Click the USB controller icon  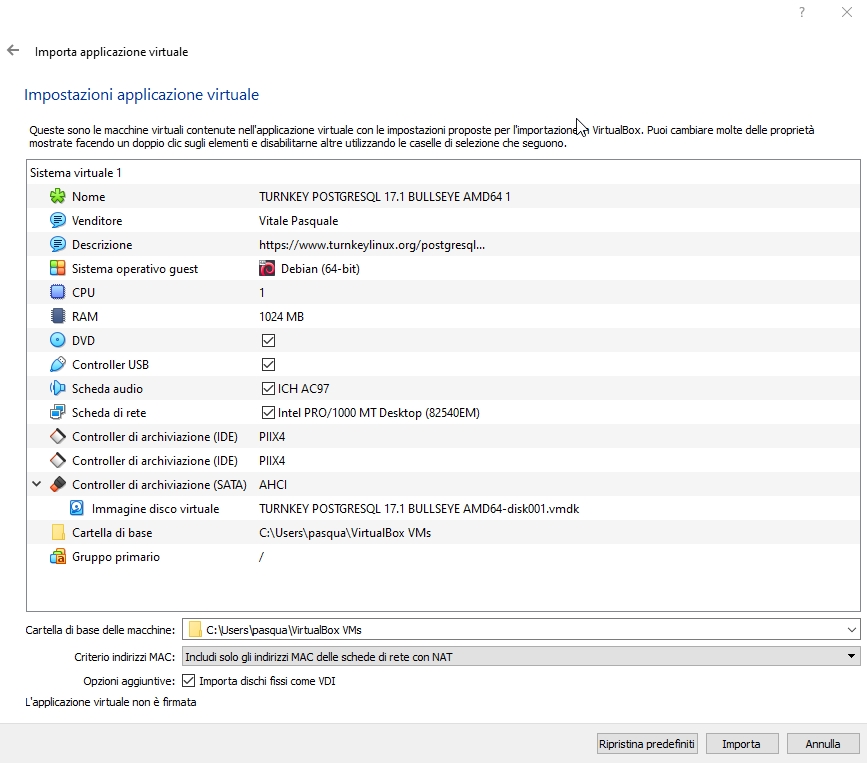[x=58, y=365]
